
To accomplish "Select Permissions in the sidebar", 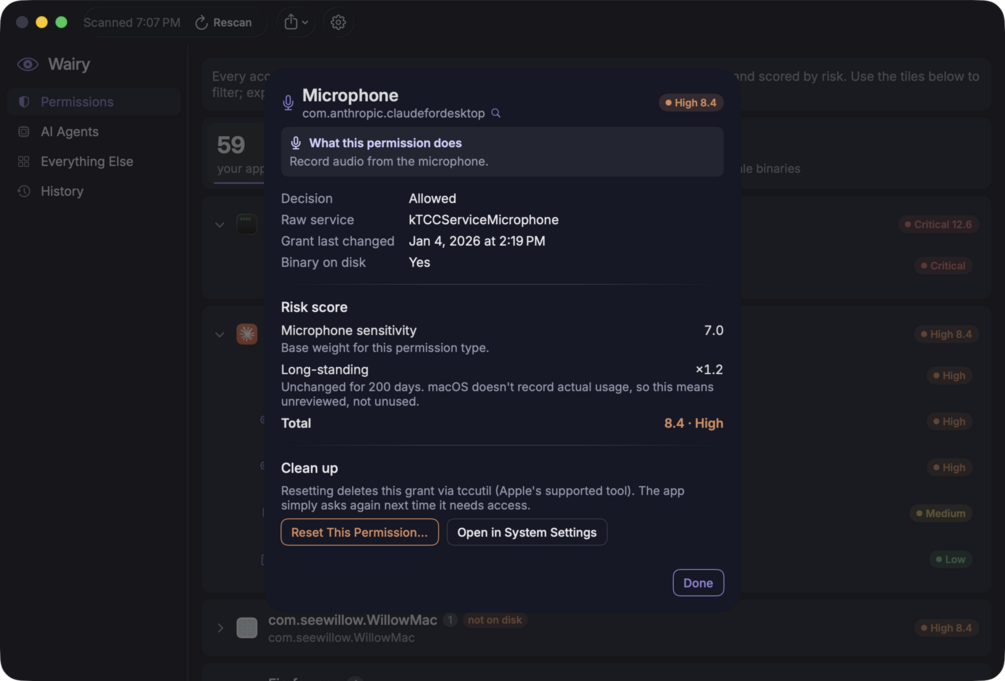I will coord(94,102).
